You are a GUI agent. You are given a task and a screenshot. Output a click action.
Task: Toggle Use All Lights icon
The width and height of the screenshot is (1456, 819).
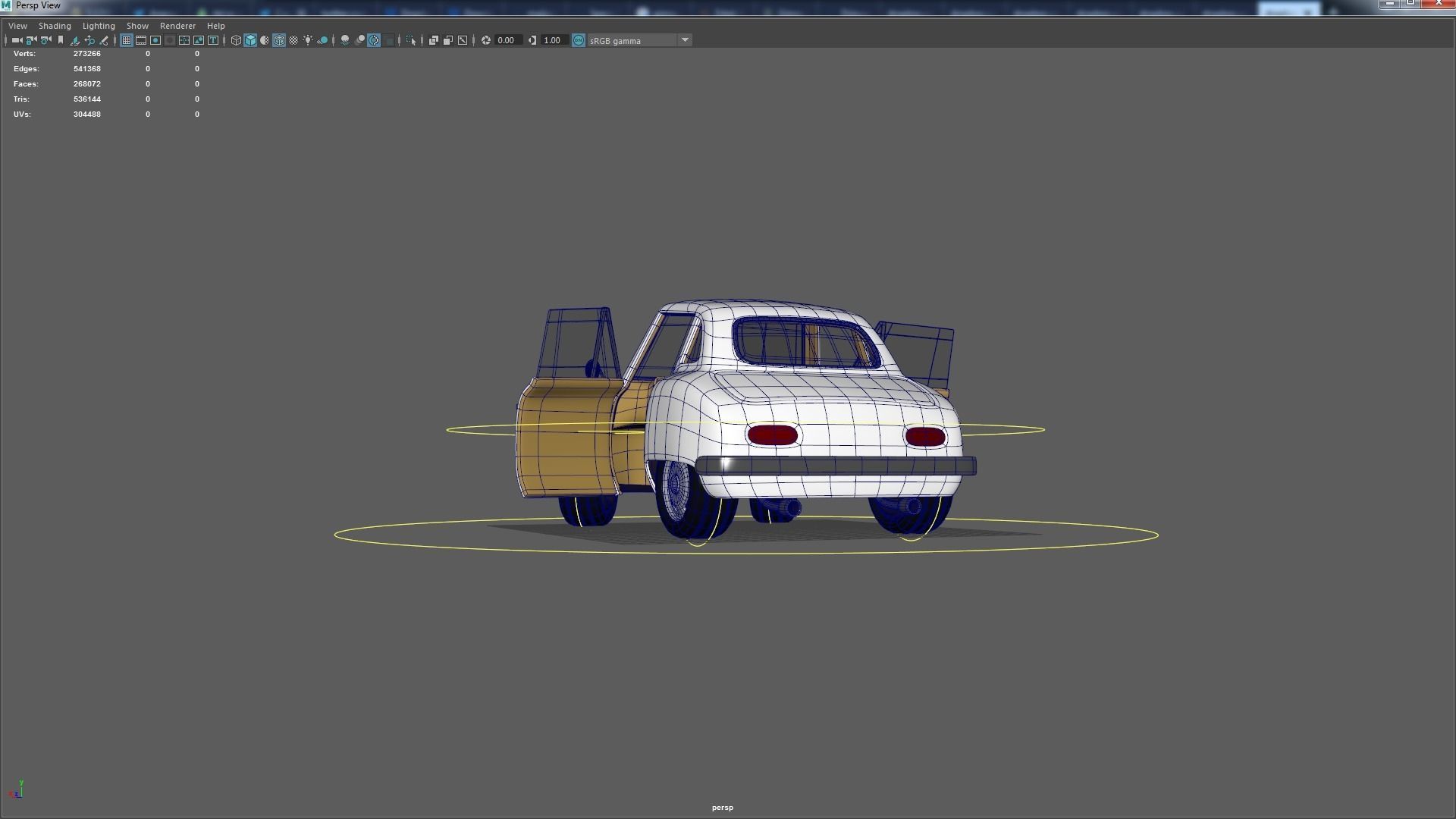[x=308, y=40]
